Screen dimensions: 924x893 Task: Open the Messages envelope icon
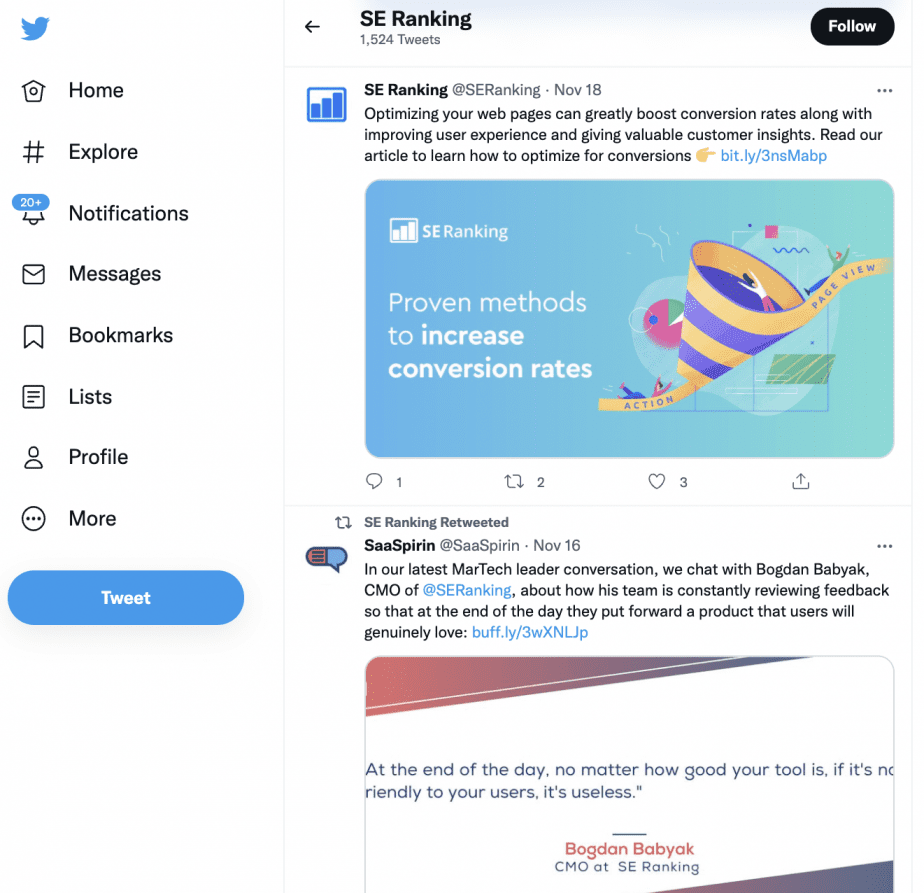point(34,274)
